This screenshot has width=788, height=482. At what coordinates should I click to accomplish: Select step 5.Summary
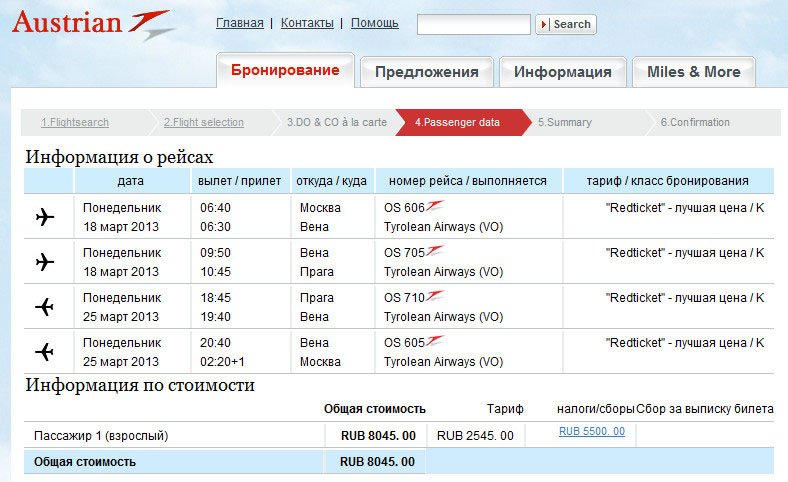click(565, 122)
